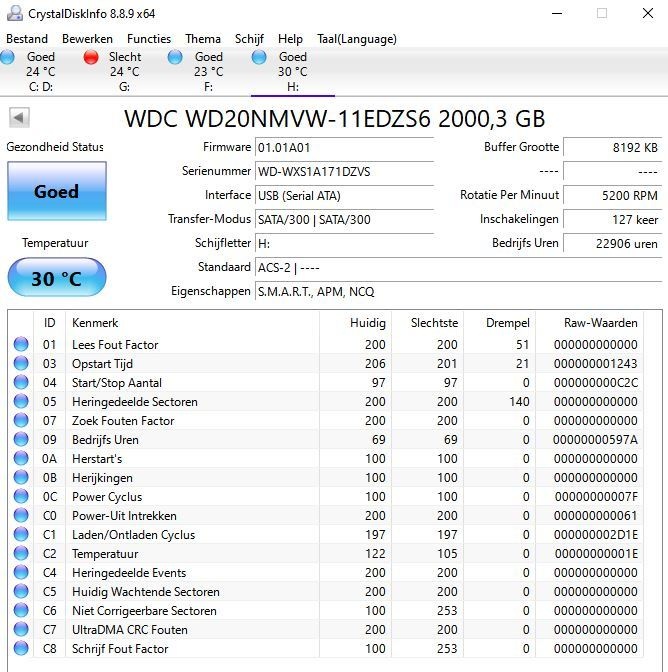Click the status orb for Lees Fout Factor
668x672 pixels.
(x=21, y=344)
